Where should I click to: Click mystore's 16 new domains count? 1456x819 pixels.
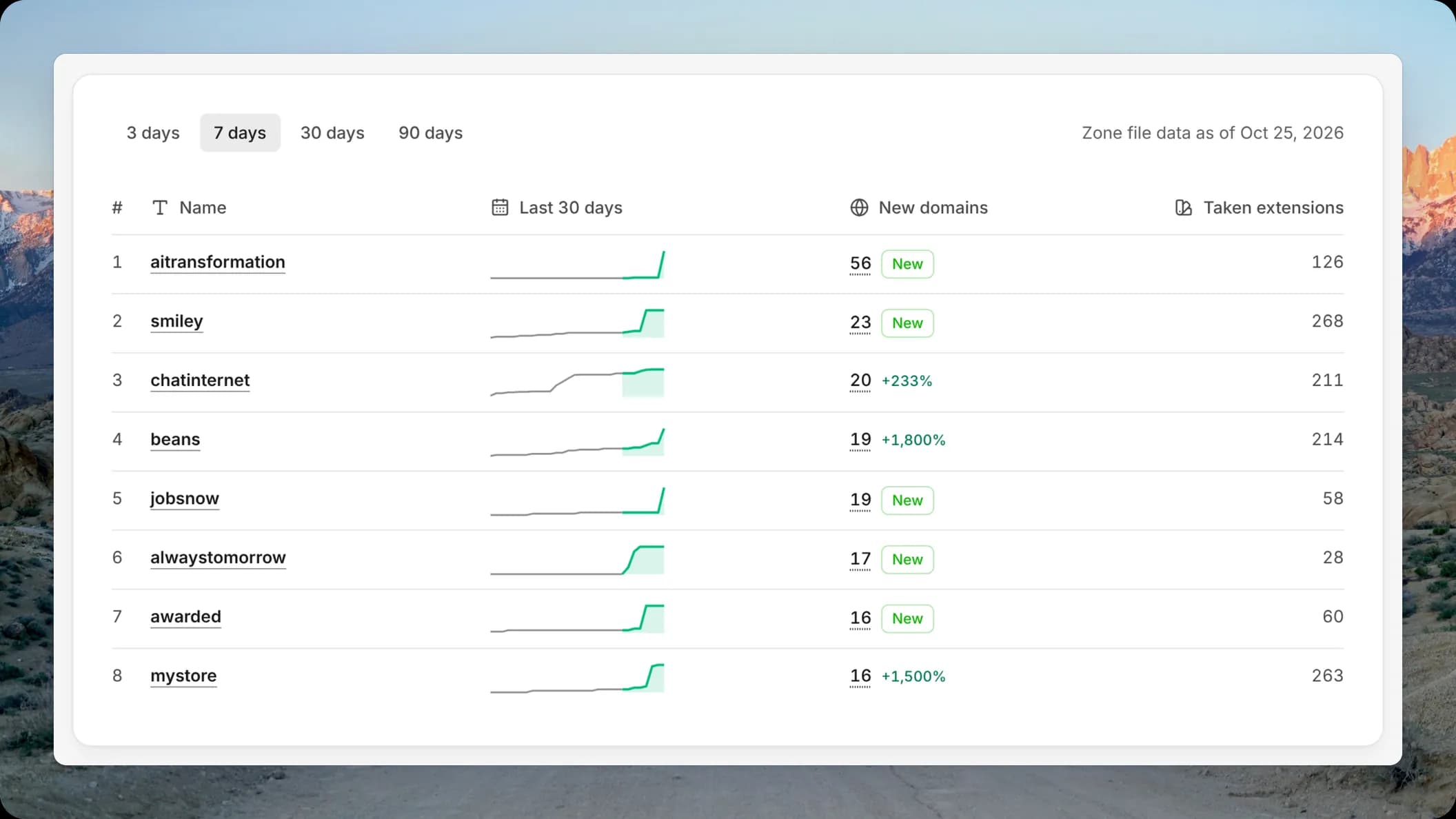[x=860, y=676]
